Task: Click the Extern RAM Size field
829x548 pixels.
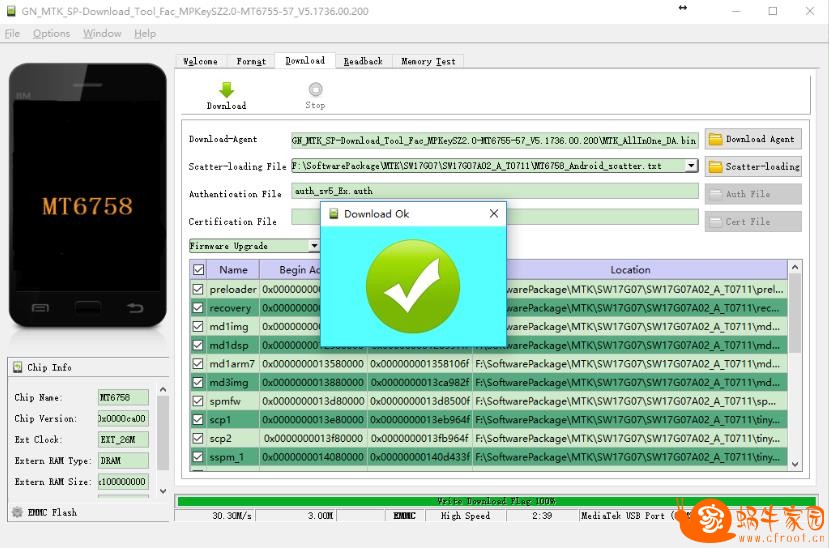Action: (x=123, y=482)
